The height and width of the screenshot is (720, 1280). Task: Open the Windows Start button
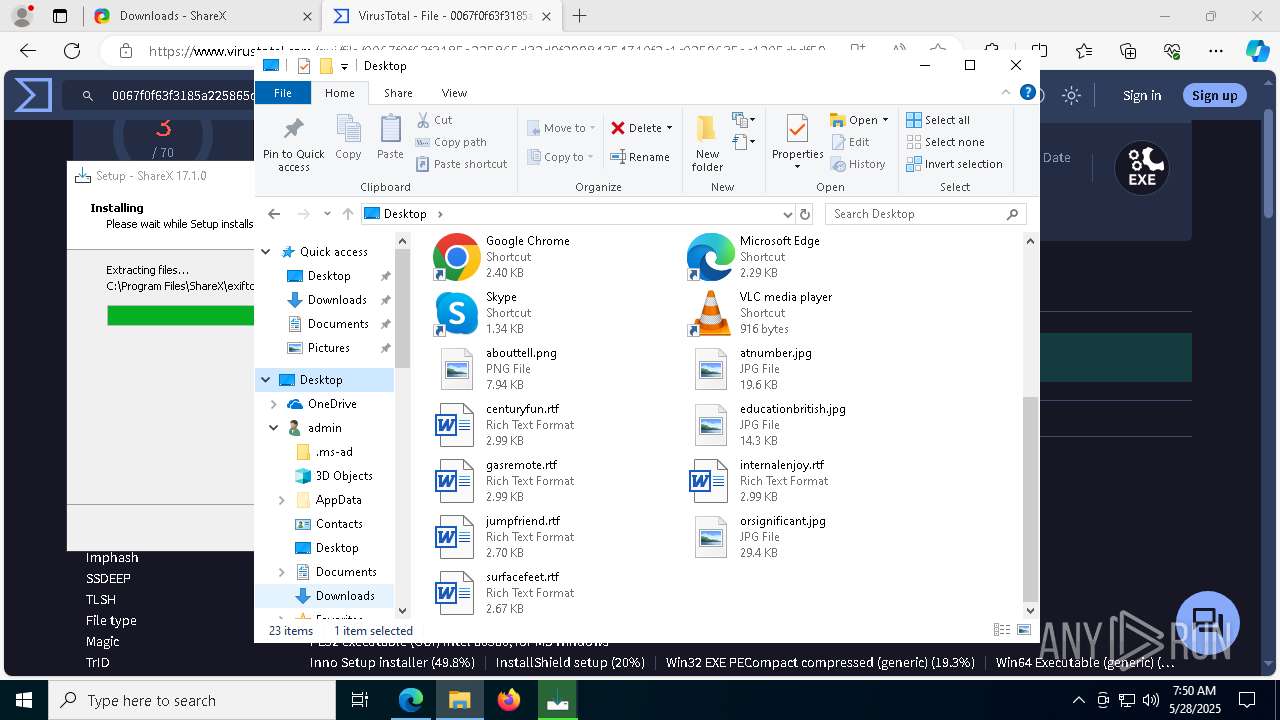[x=24, y=700]
